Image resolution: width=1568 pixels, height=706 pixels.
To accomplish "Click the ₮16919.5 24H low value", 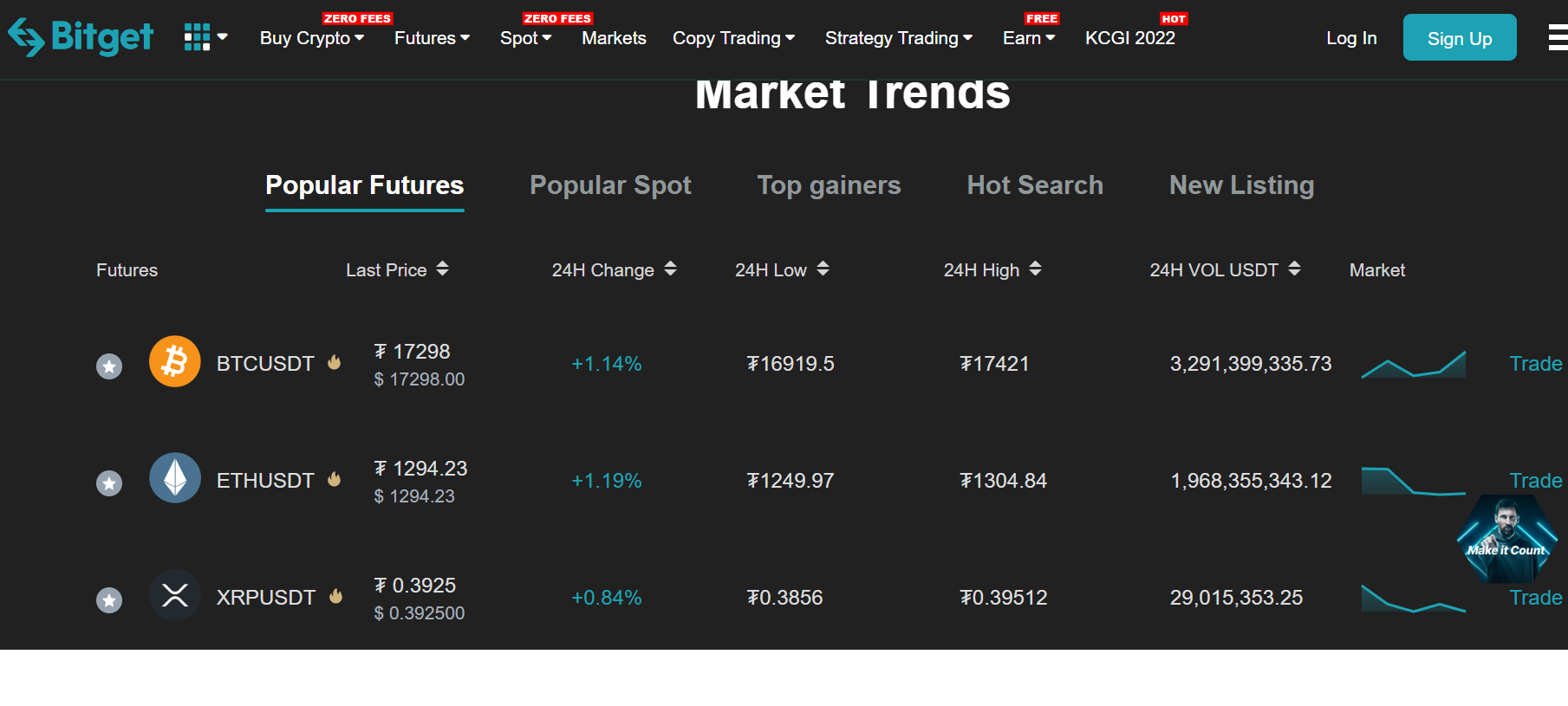I will point(791,364).
